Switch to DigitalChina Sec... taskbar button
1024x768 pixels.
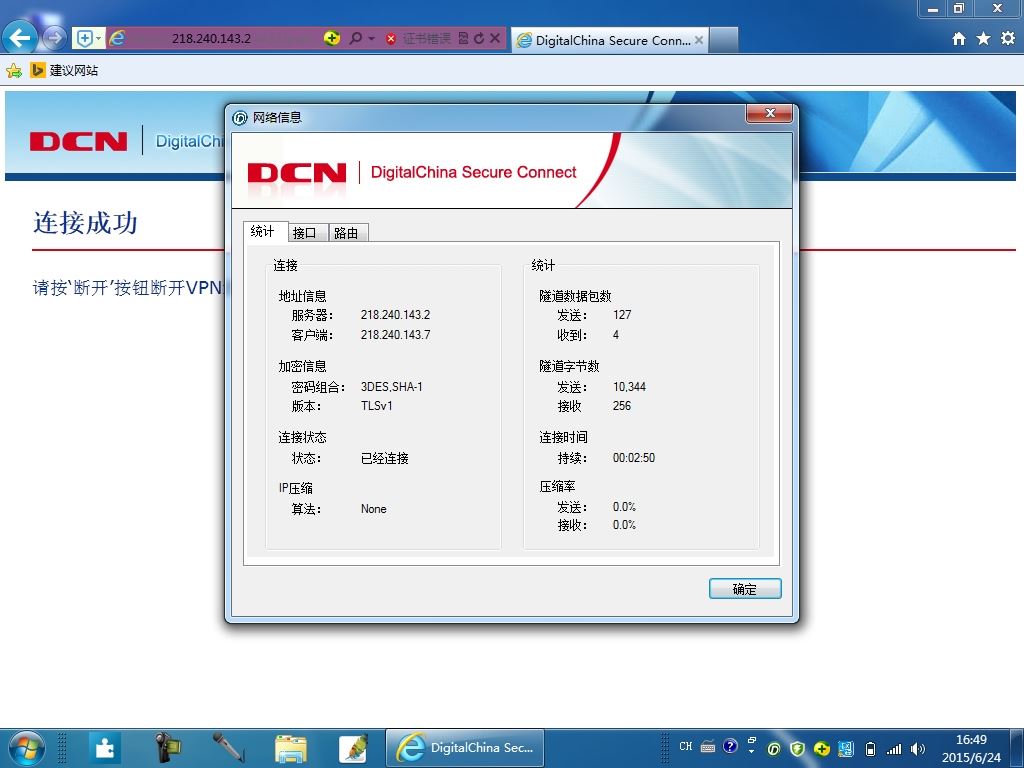point(465,748)
